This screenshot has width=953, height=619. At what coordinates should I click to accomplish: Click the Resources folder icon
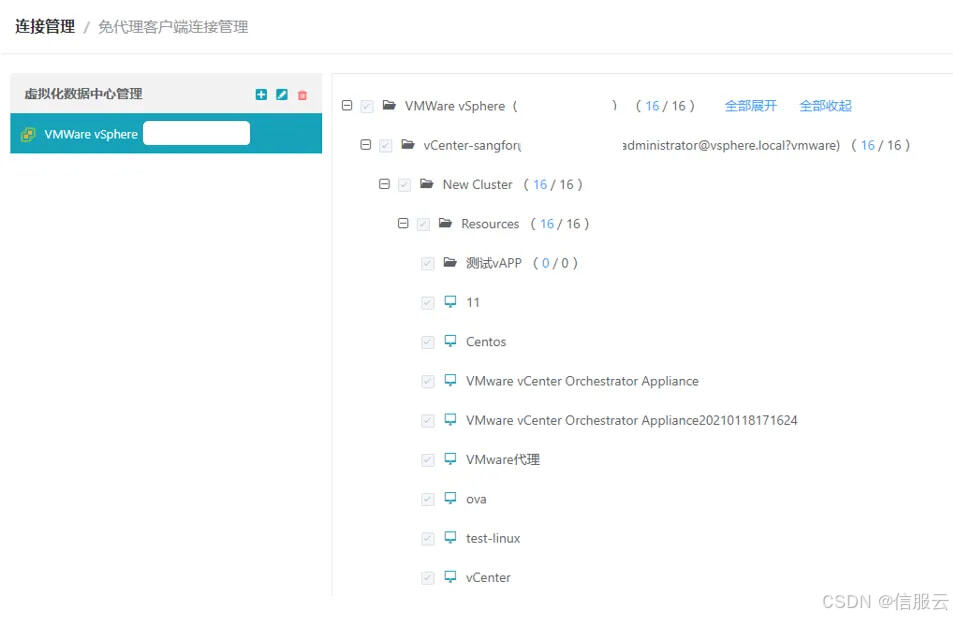point(446,223)
